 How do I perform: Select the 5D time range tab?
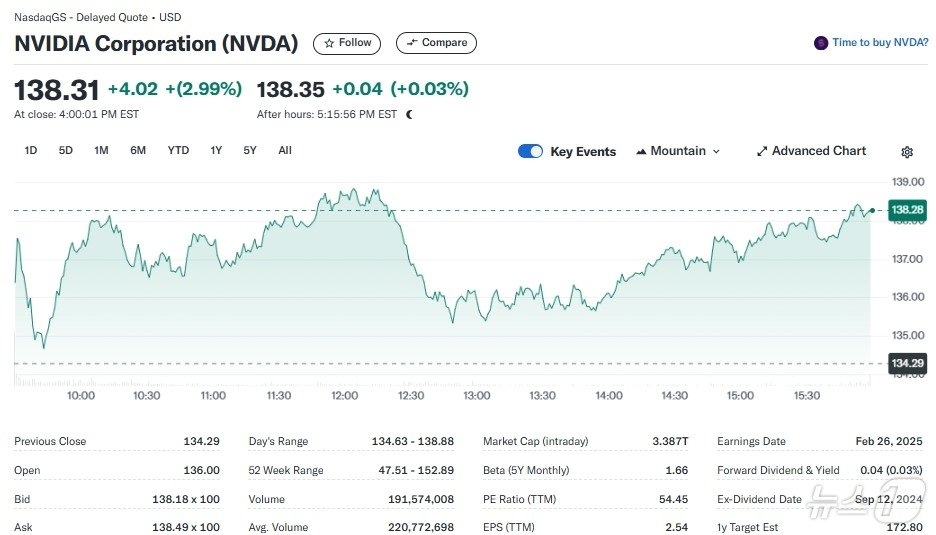(66, 150)
